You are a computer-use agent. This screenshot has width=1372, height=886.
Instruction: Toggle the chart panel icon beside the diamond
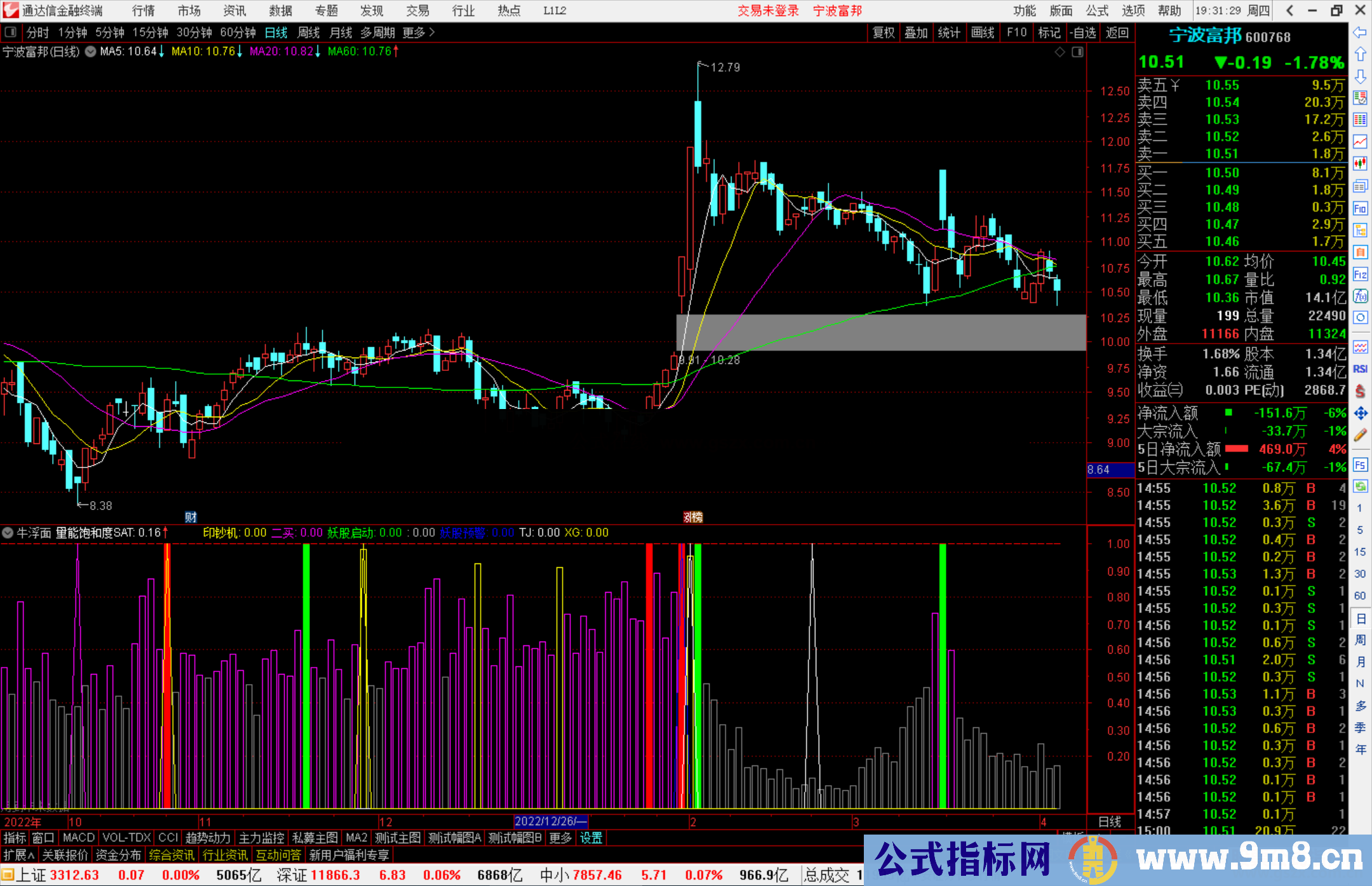[1077, 52]
